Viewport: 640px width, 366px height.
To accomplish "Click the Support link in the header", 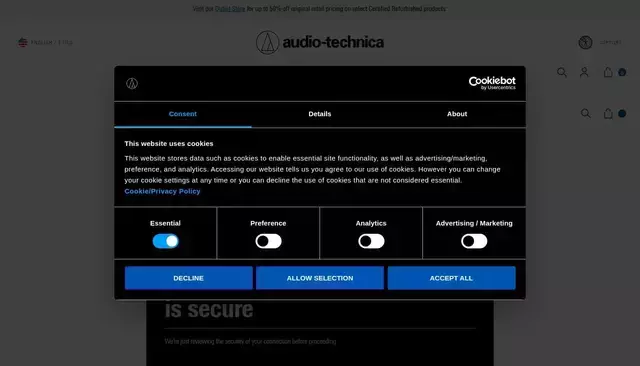I will (x=611, y=42).
